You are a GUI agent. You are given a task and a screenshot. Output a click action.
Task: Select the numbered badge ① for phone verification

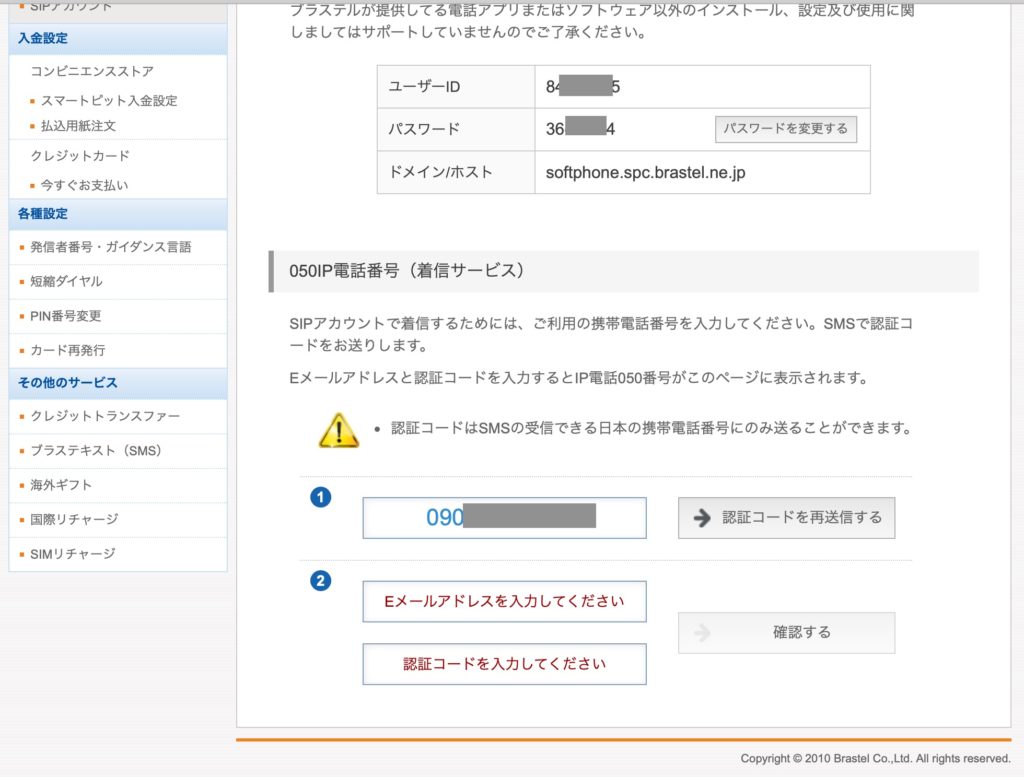coord(321,496)
